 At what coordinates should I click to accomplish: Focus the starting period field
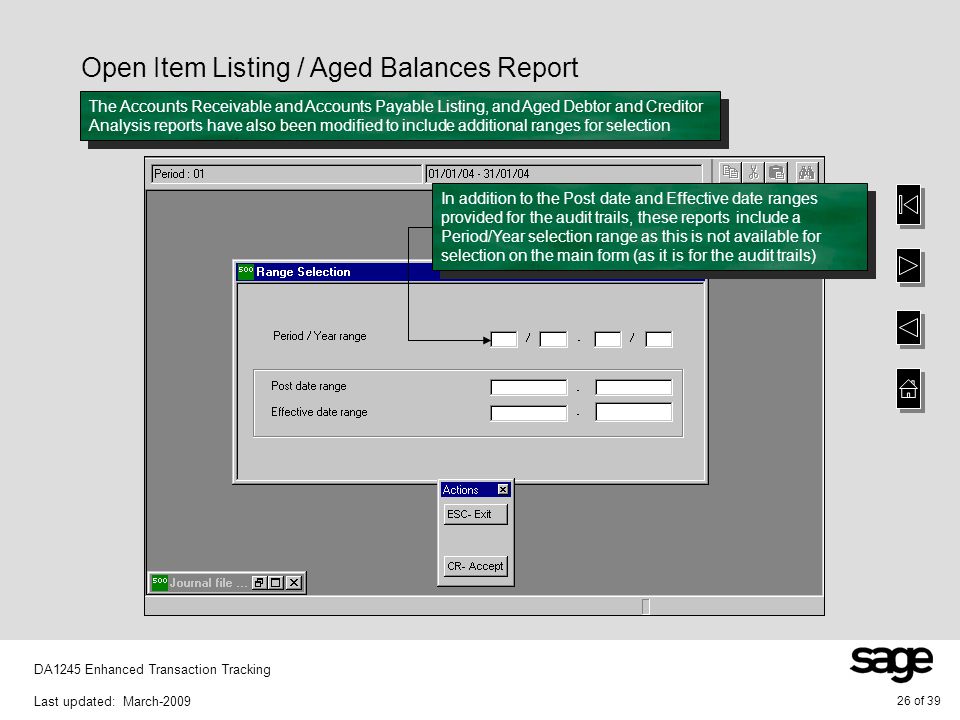click(x=504, y=339)
